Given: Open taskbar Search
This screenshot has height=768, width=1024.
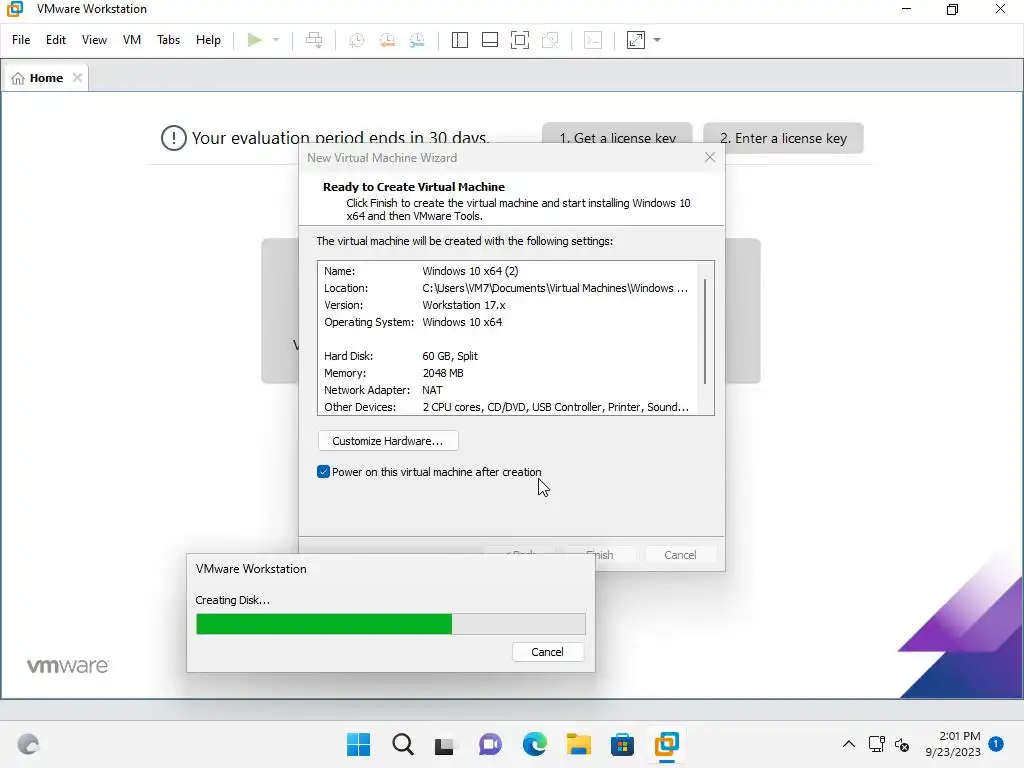Looking at the screenshot, I should pyautogui.click(x=403, y=744).
